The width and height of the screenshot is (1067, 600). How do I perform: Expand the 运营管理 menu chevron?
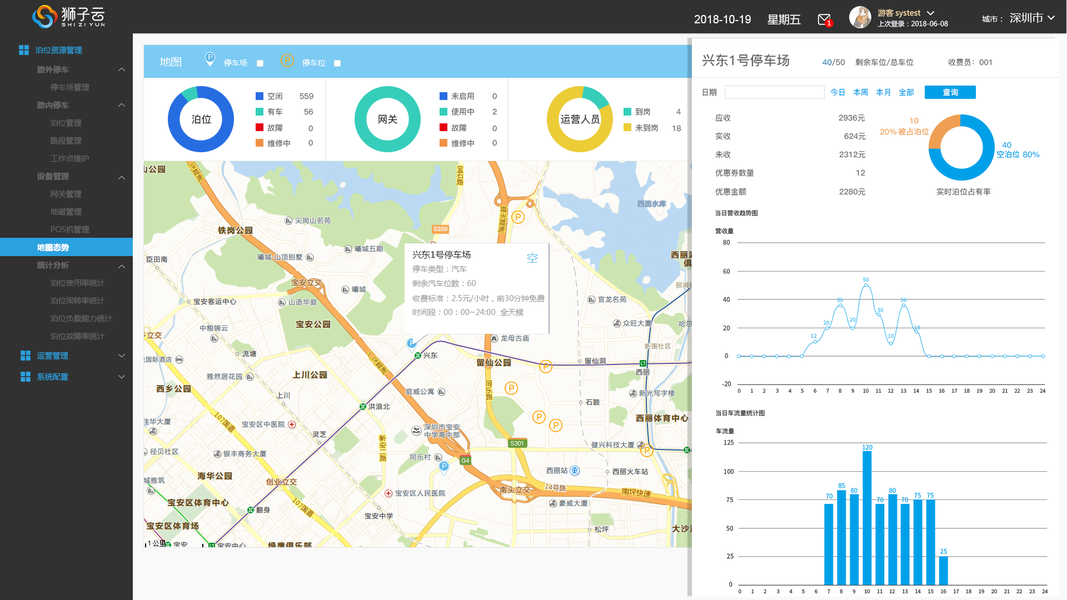[x=121, y=356]
